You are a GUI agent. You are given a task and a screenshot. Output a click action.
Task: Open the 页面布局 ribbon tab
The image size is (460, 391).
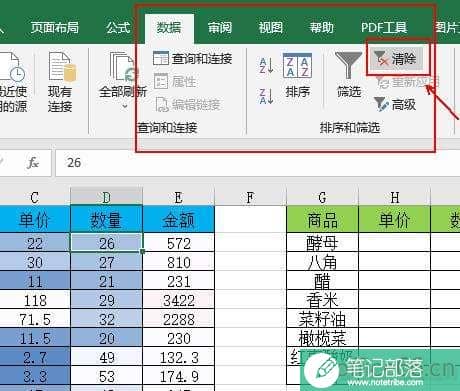click(55, 28)
